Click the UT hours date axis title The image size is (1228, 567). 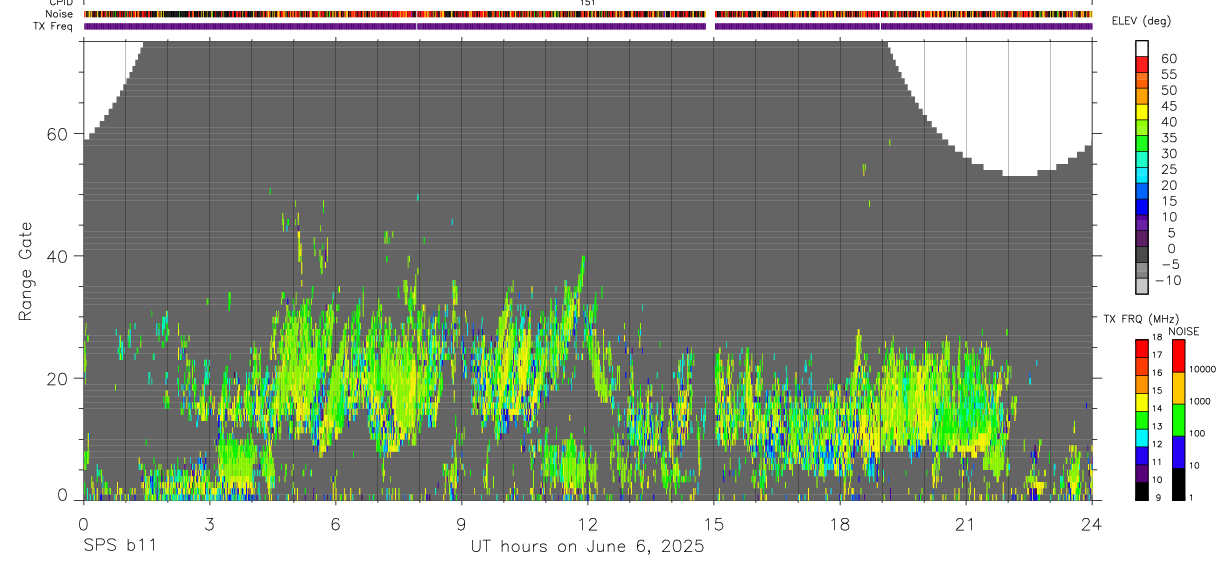tap(588, 547)
